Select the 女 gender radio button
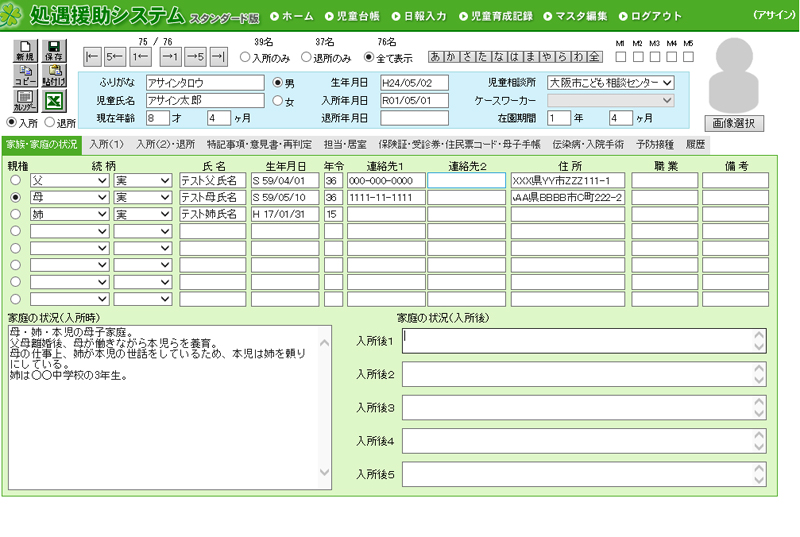This screenshot has width=800, height=537. (x=277, y=101)
